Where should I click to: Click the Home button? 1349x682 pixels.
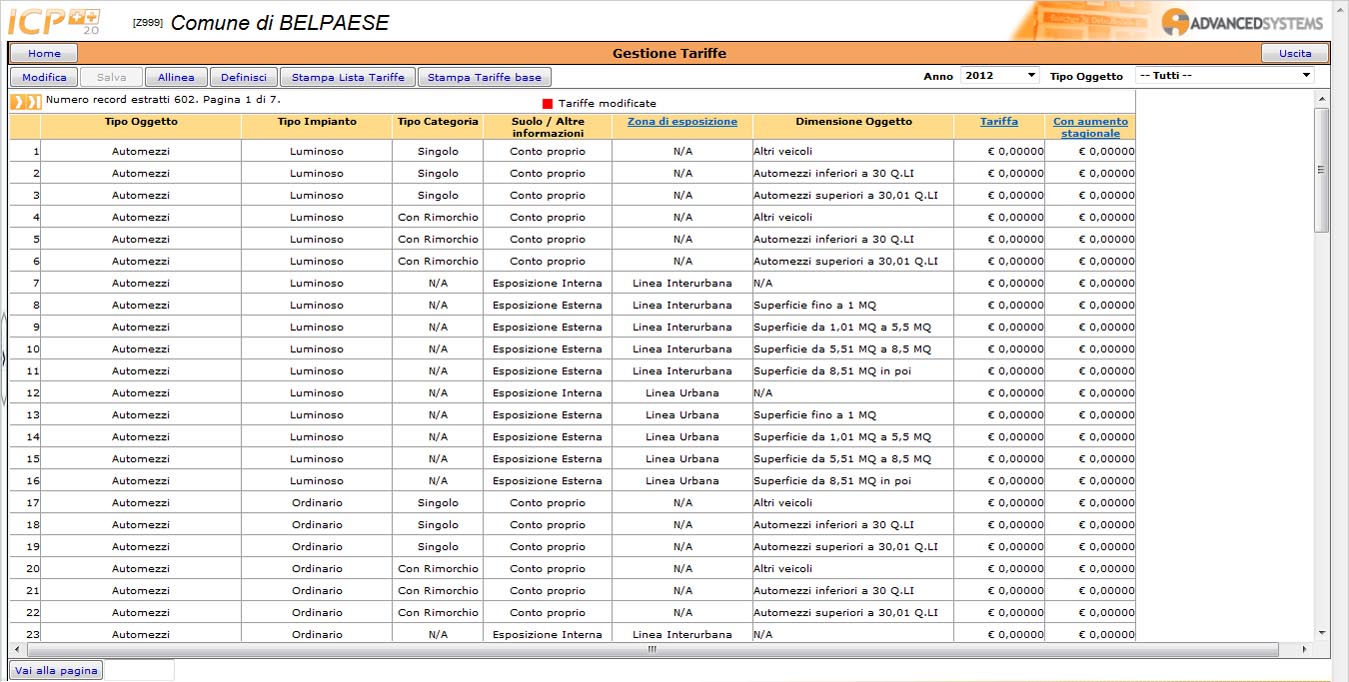click(x=44, y=53)
